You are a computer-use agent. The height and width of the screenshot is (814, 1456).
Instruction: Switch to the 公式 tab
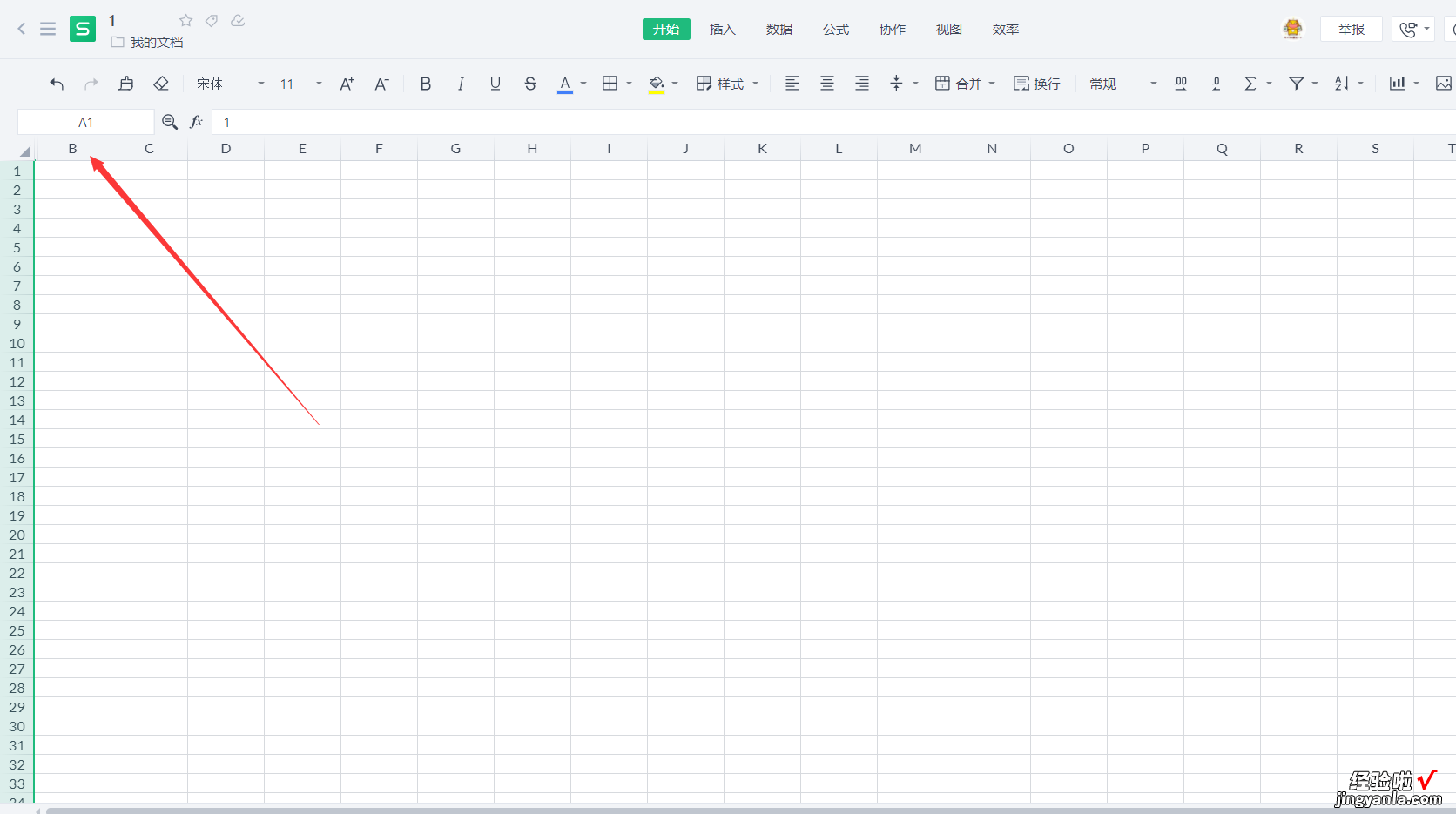click(836, 29)
